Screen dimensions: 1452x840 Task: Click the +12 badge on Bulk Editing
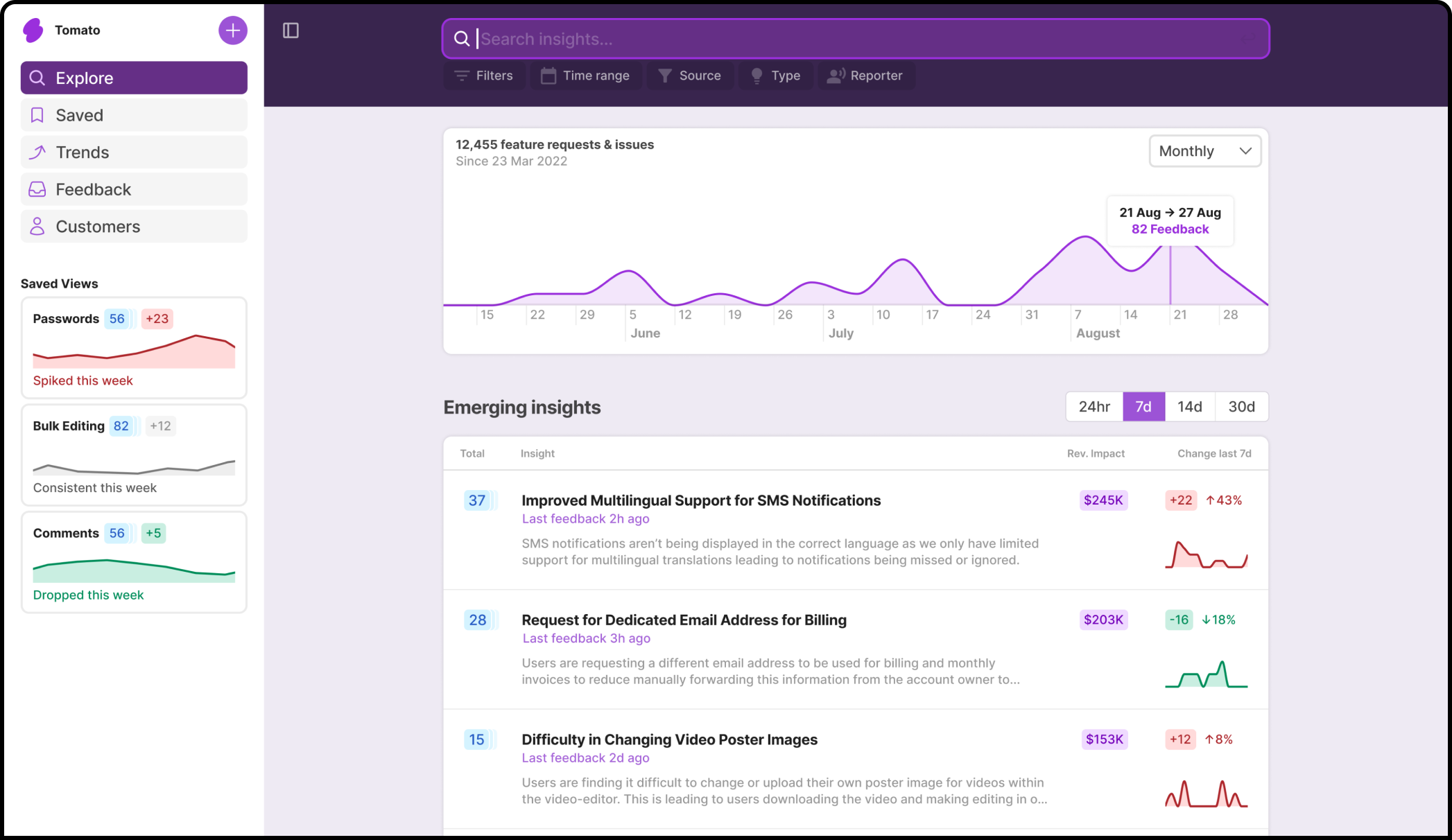[160, 426]
